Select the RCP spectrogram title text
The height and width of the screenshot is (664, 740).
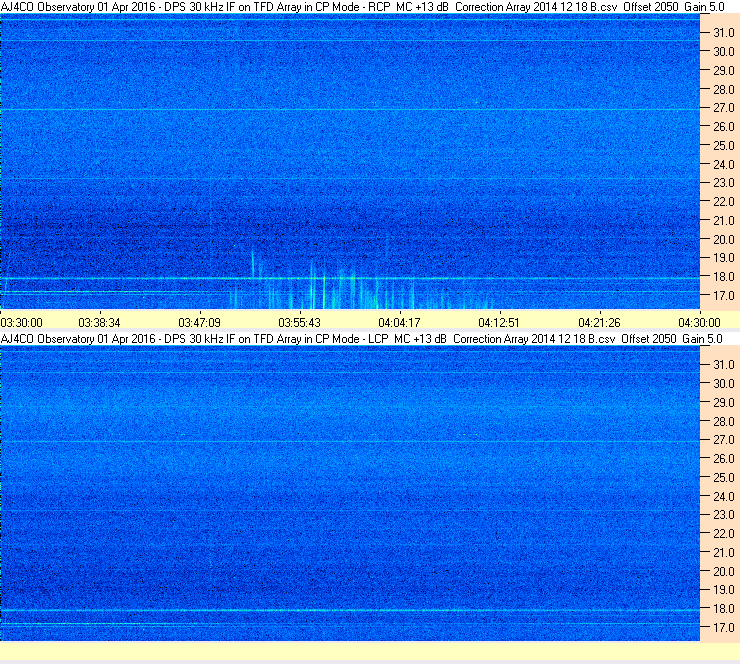click(362, 7)
